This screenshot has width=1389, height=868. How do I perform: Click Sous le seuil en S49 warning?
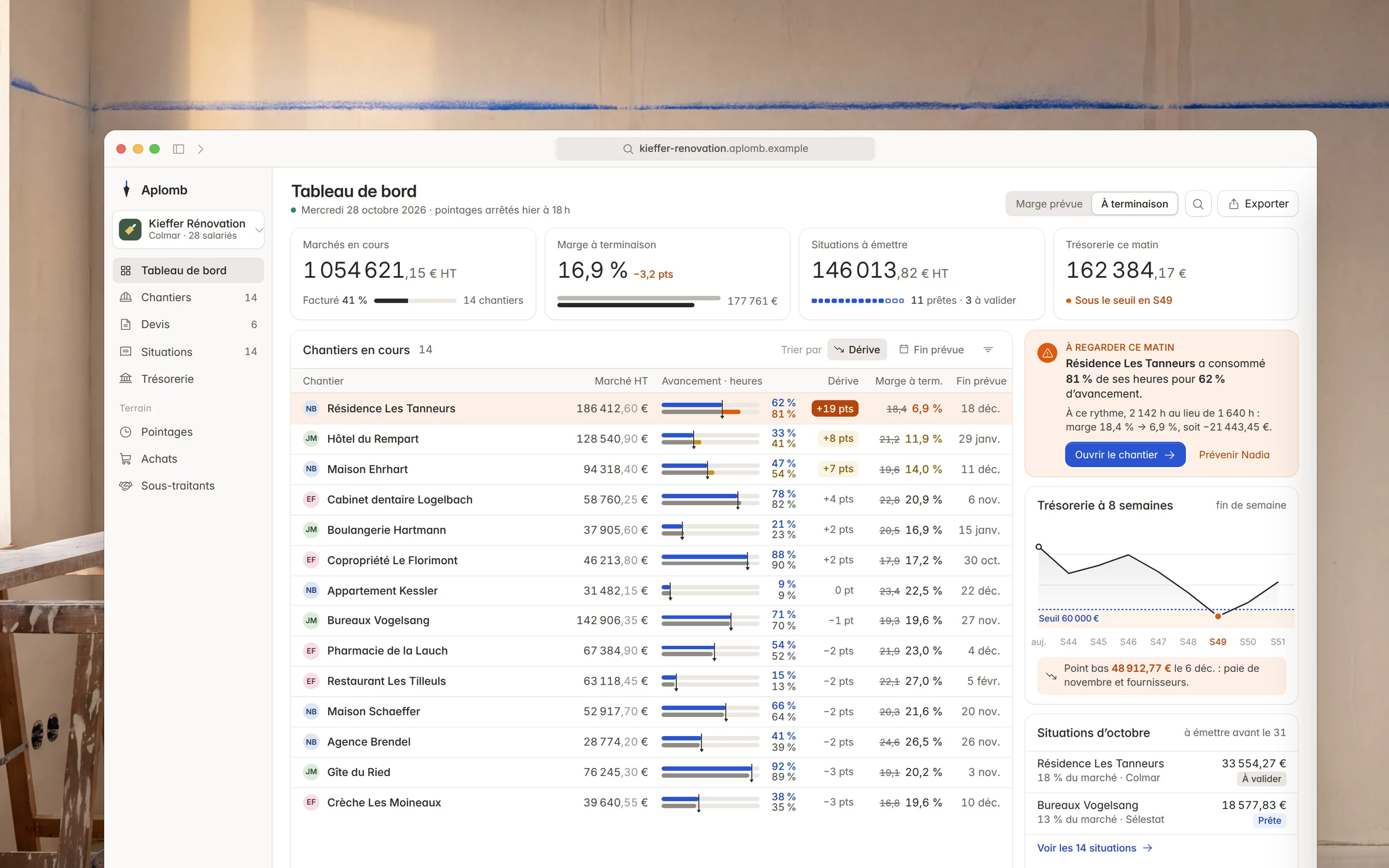click(x=1119, y=300)
